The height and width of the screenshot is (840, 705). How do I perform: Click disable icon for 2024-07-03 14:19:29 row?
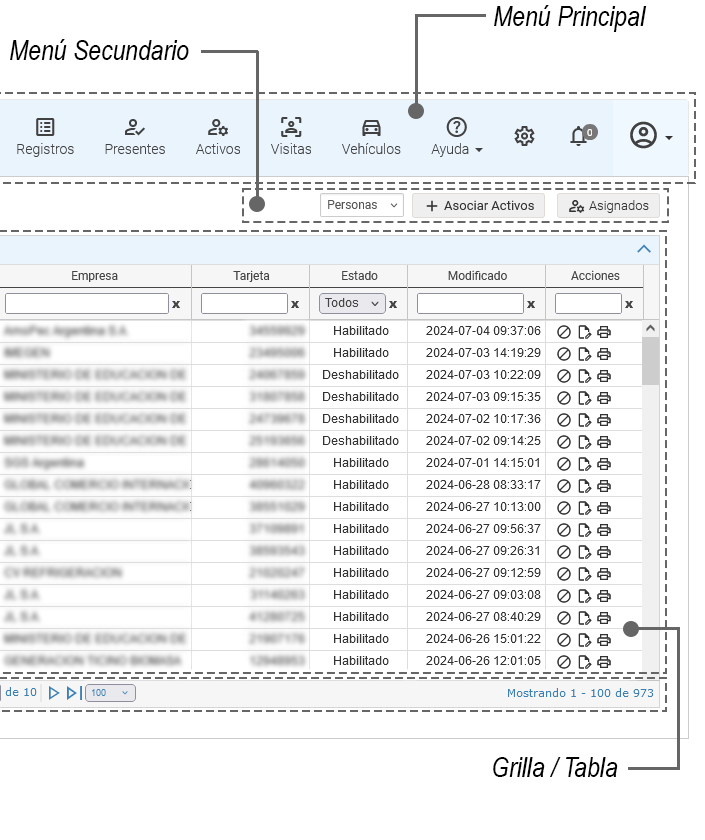pos(564,353)
